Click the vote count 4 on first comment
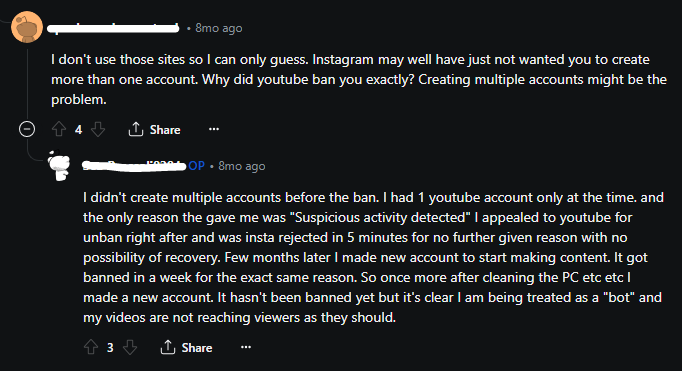The width and height of the screenshot is (682, 371). [78, 130]
